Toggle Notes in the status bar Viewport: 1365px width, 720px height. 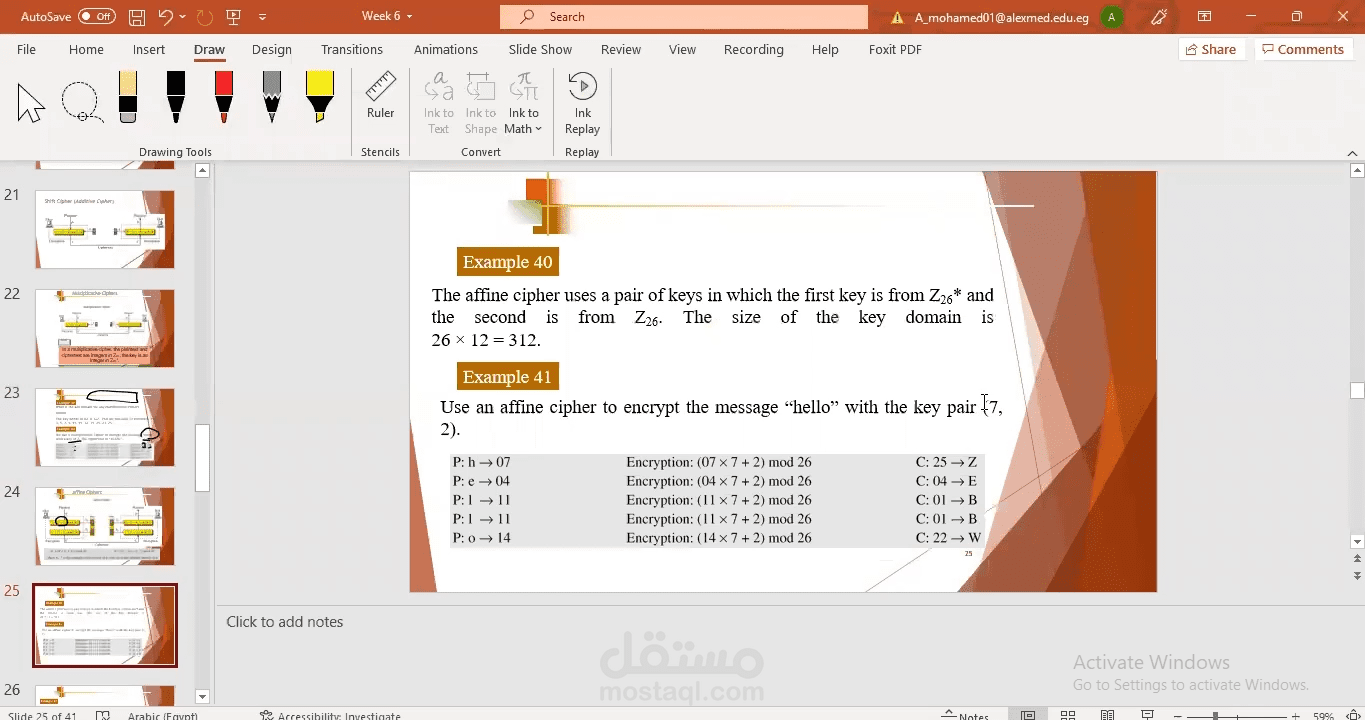(x=966, y=715)
